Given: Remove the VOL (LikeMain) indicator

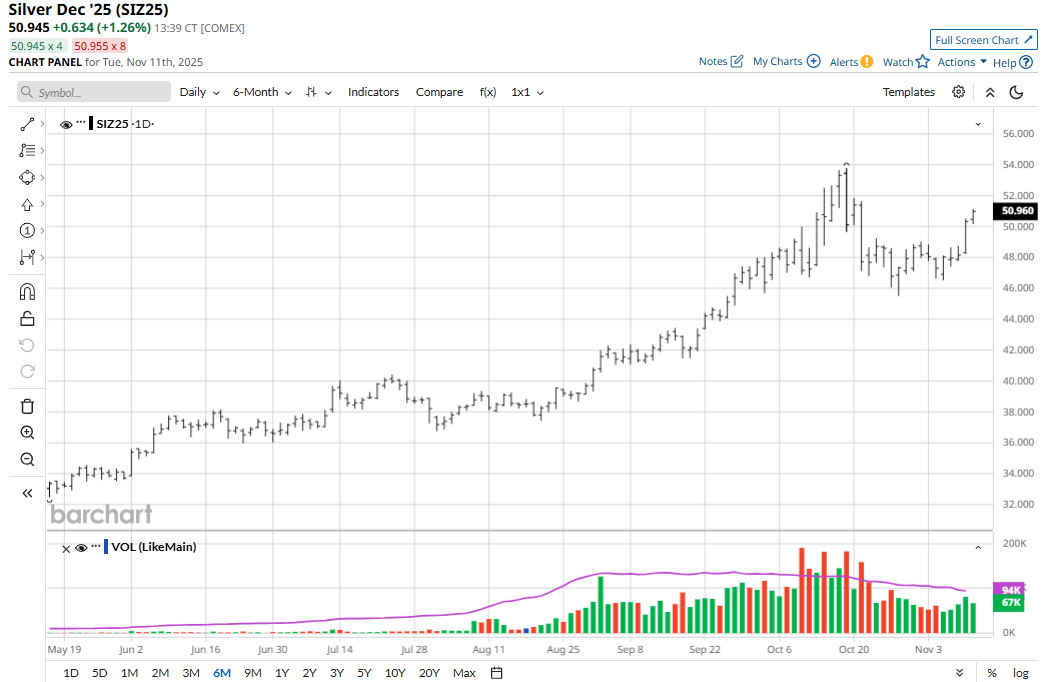Looking at the screenshot, I should click(66, 549).
